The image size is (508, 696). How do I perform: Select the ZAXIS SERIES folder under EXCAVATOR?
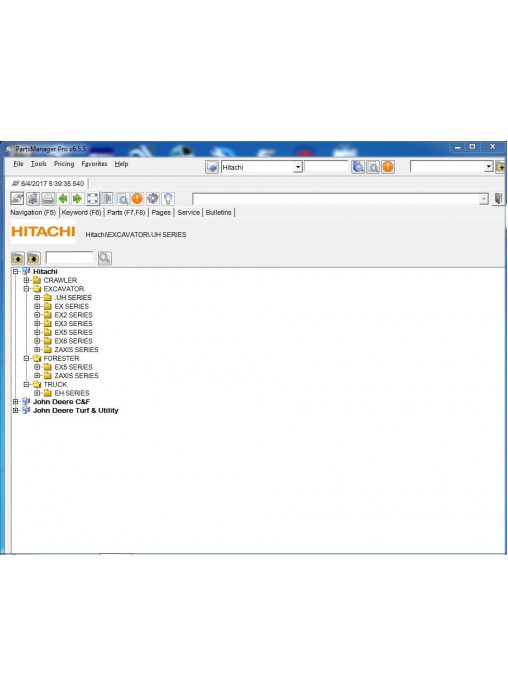click(x=76, y=350)
